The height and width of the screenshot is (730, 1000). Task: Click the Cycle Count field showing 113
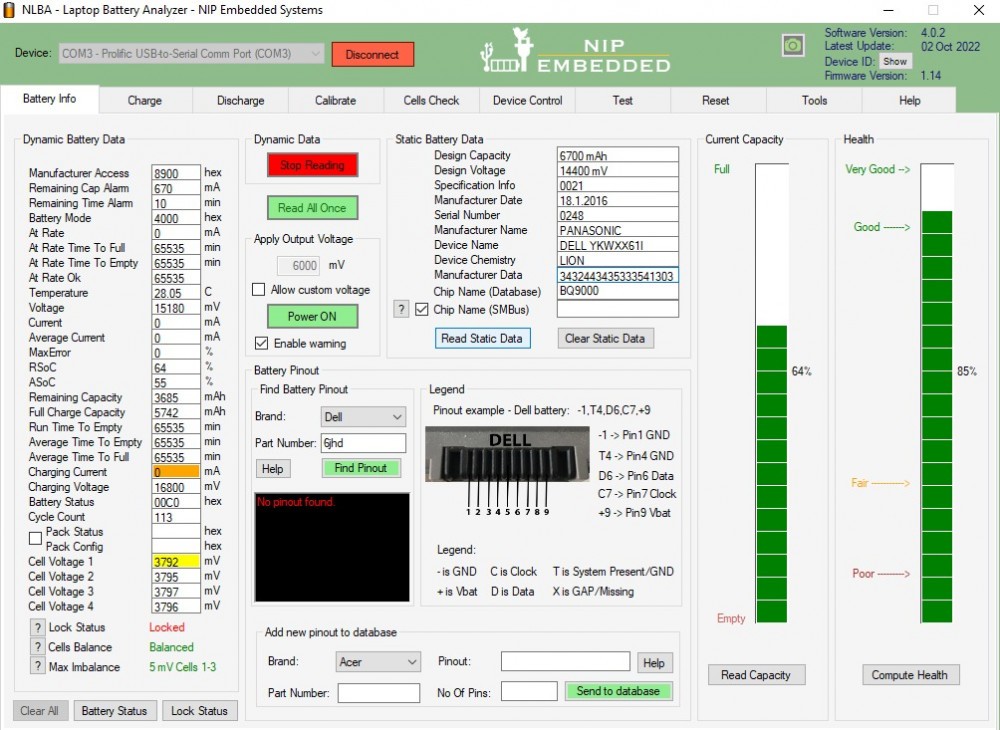click(175, 517)
